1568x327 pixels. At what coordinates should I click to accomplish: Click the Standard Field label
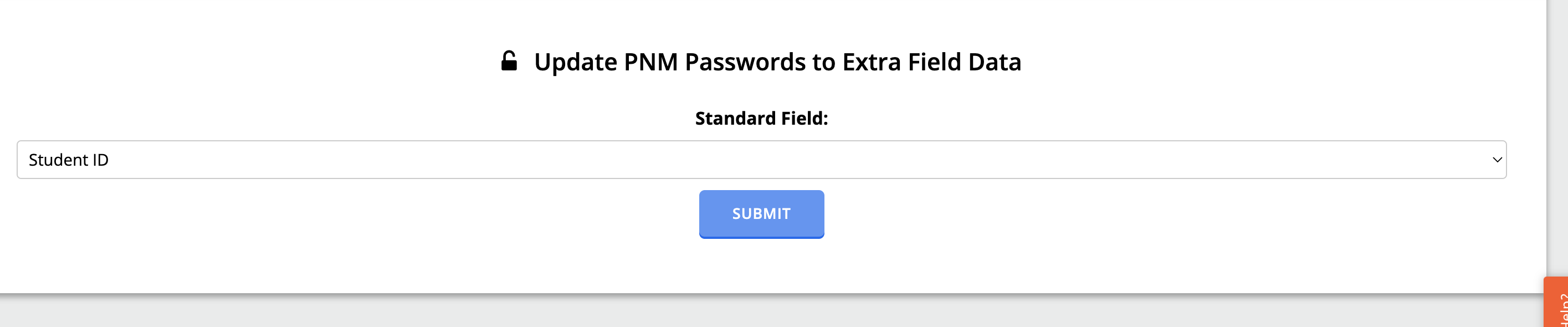[761, 118]
